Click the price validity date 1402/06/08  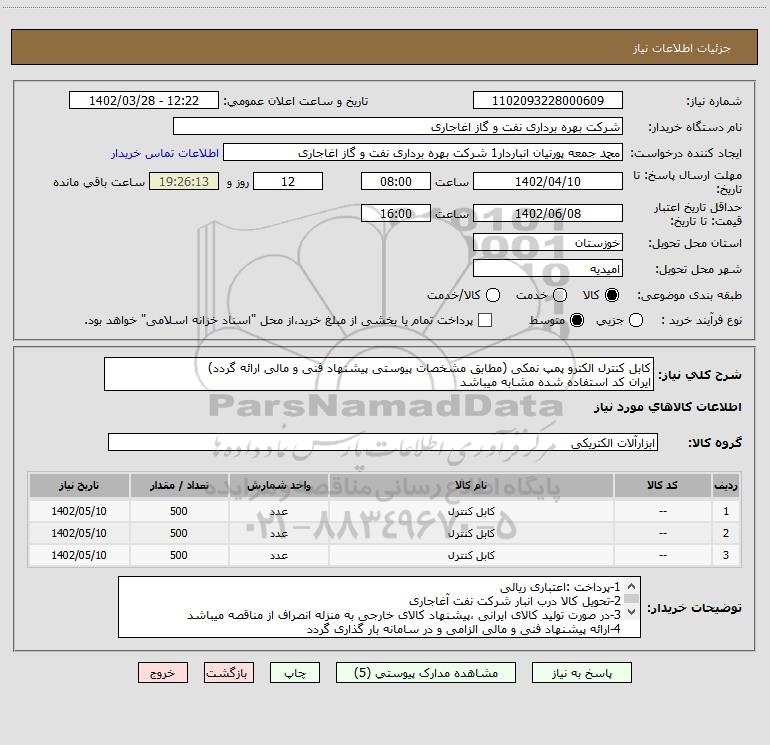tap(548, 213)
